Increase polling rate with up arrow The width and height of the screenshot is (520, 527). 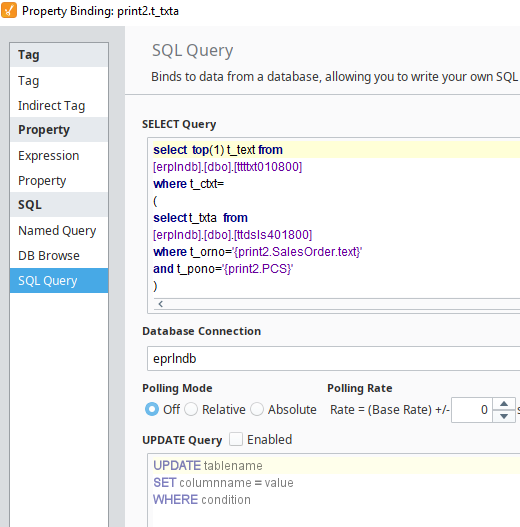[504, 404]
